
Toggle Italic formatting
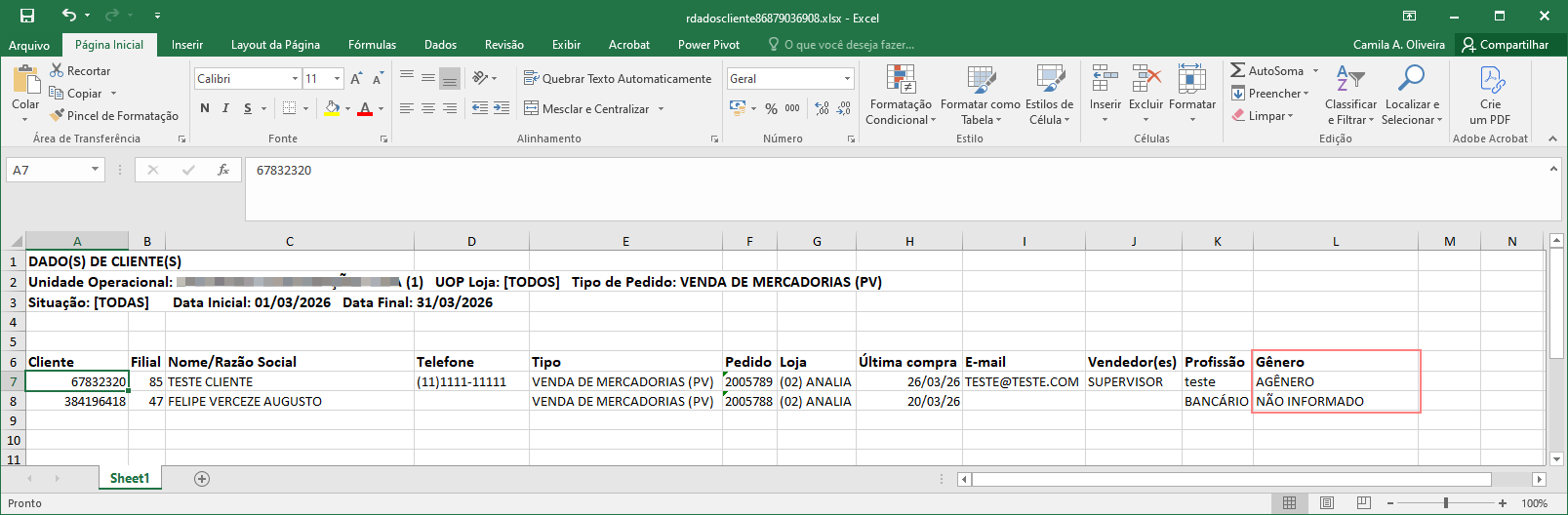225,108
